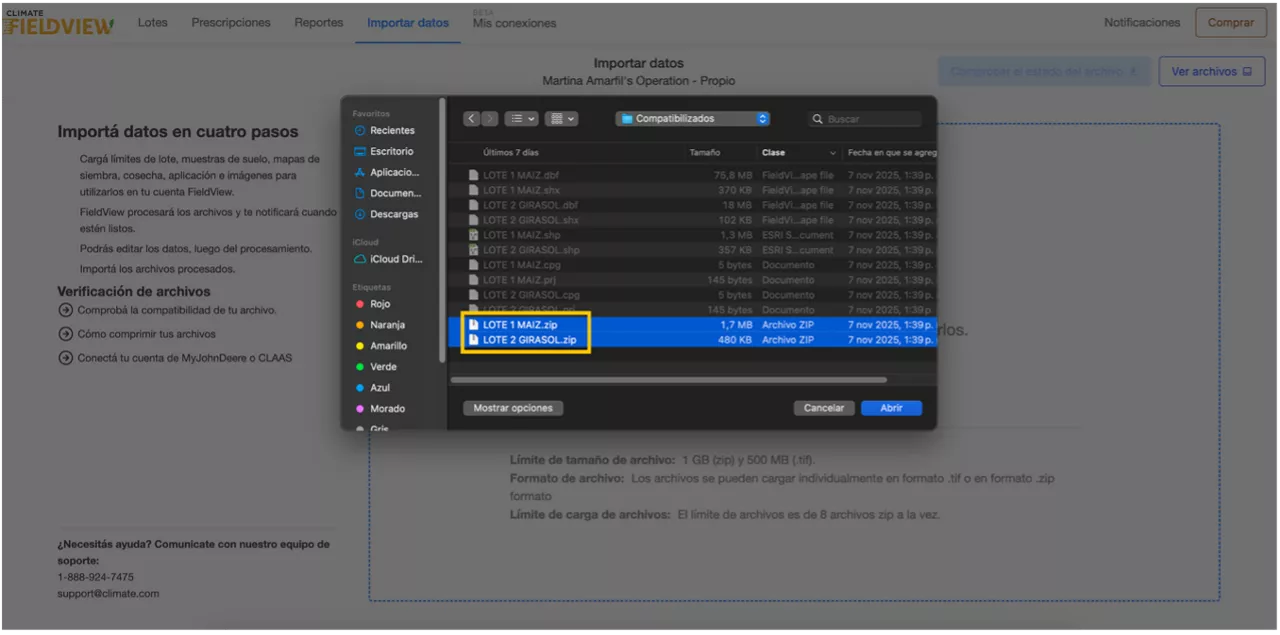Open Recientes in the Favoritos sidebar
This screenshot has height=635, width=1280.
click(x=391, y=131)
